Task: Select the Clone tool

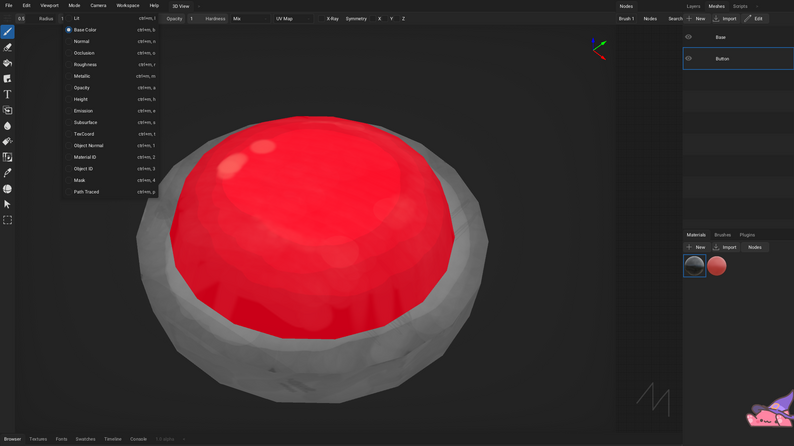Action: (8, 110)
